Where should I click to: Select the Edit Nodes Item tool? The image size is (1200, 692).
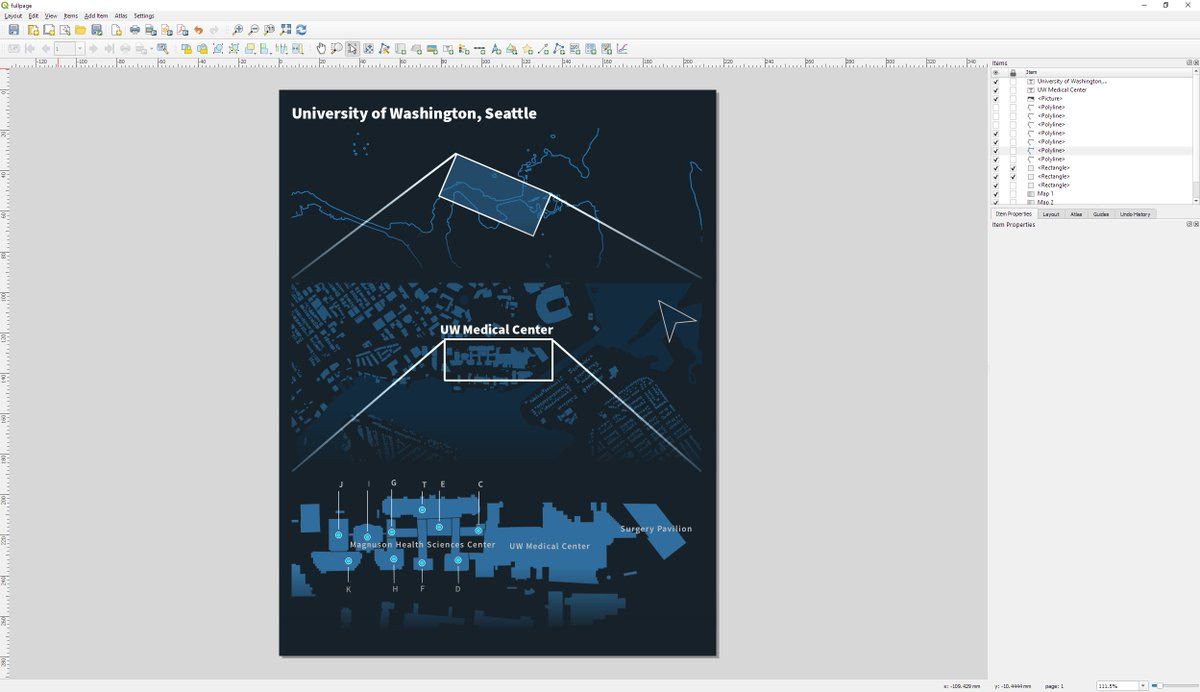pyautogui.click(x=384, y=48)
